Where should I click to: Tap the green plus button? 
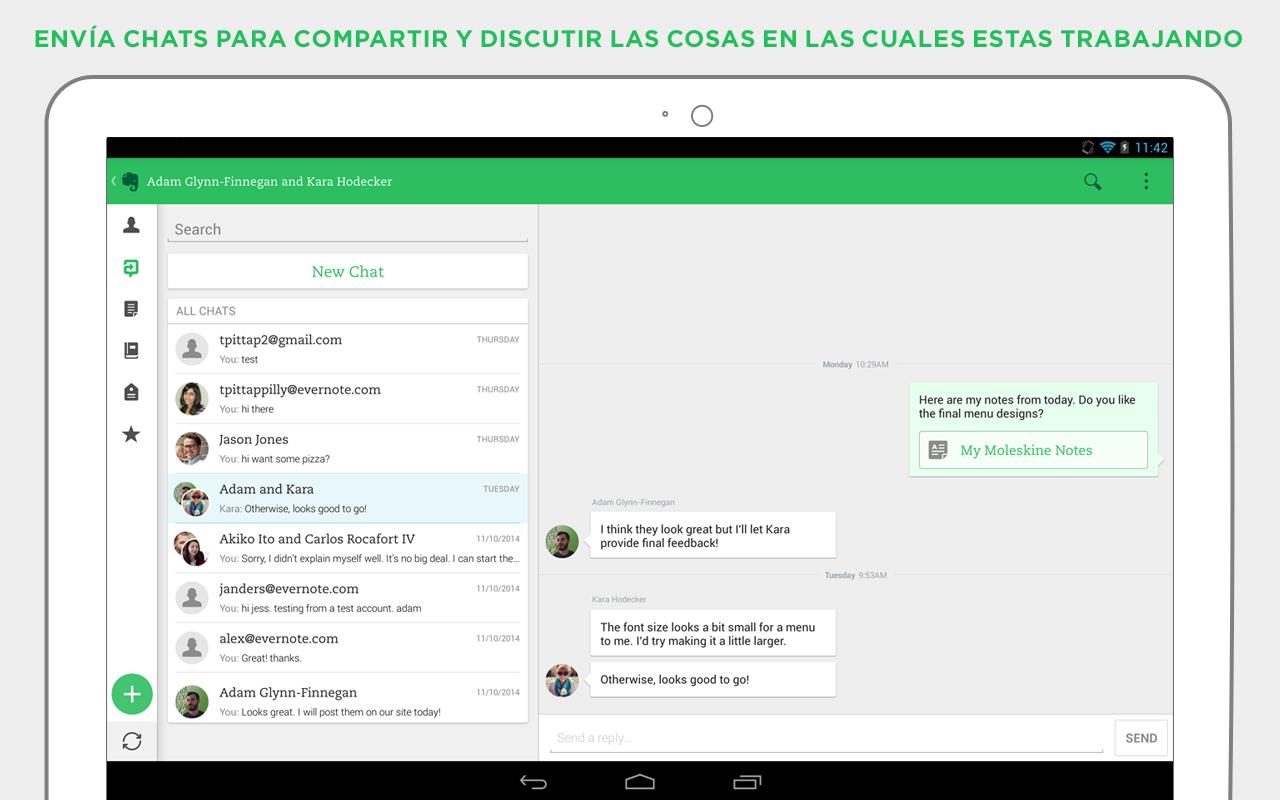pos(132,694)
